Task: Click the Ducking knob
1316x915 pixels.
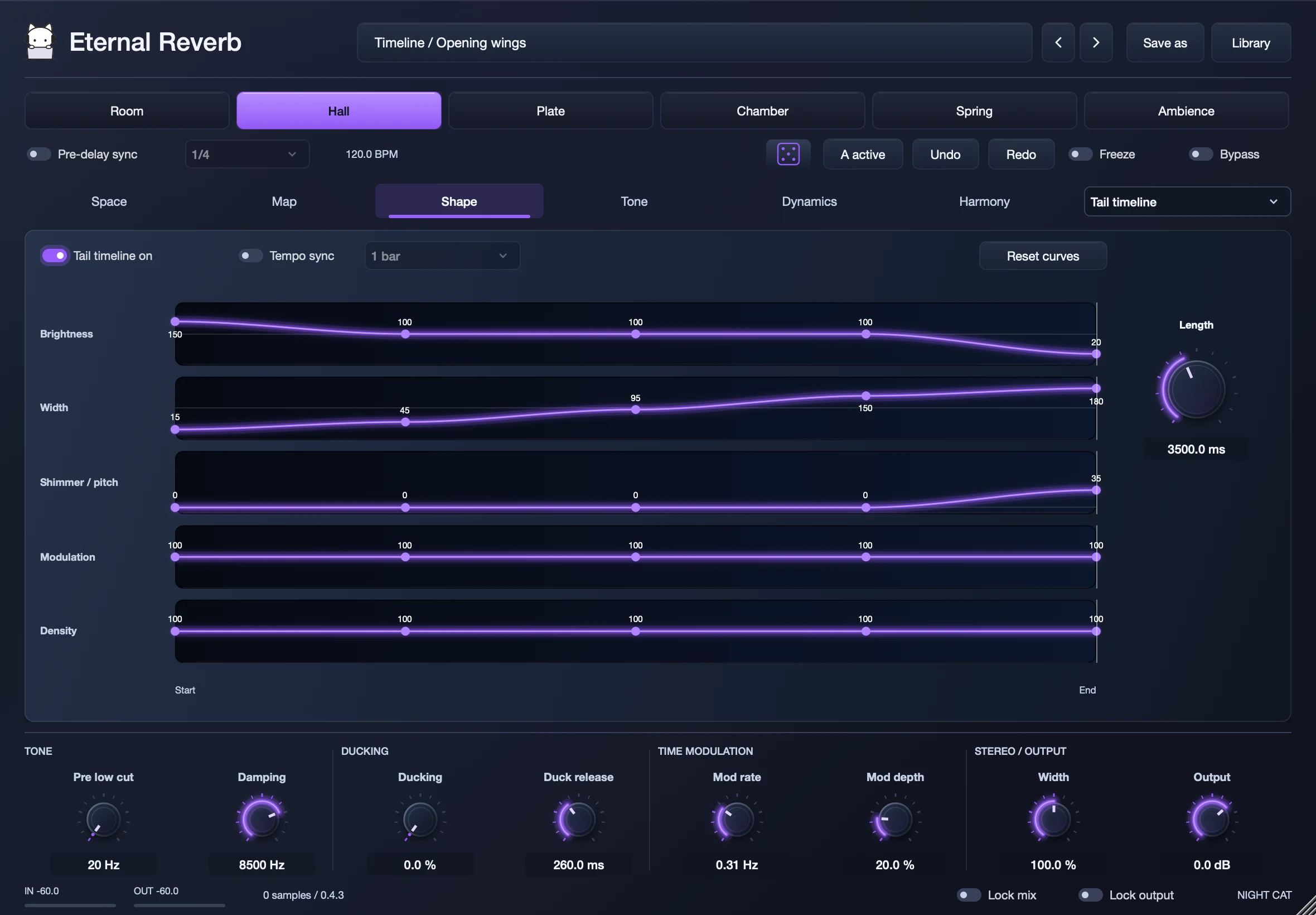Action: tap(420, 820)
